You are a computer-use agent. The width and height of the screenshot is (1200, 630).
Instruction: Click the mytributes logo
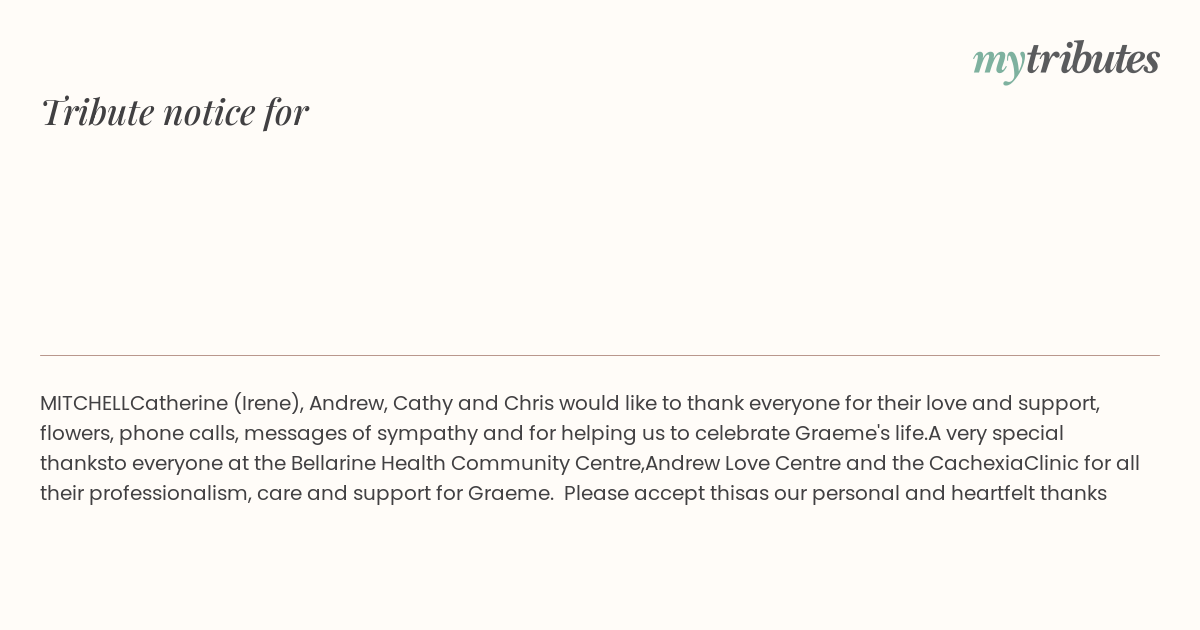coord(1066,60)
